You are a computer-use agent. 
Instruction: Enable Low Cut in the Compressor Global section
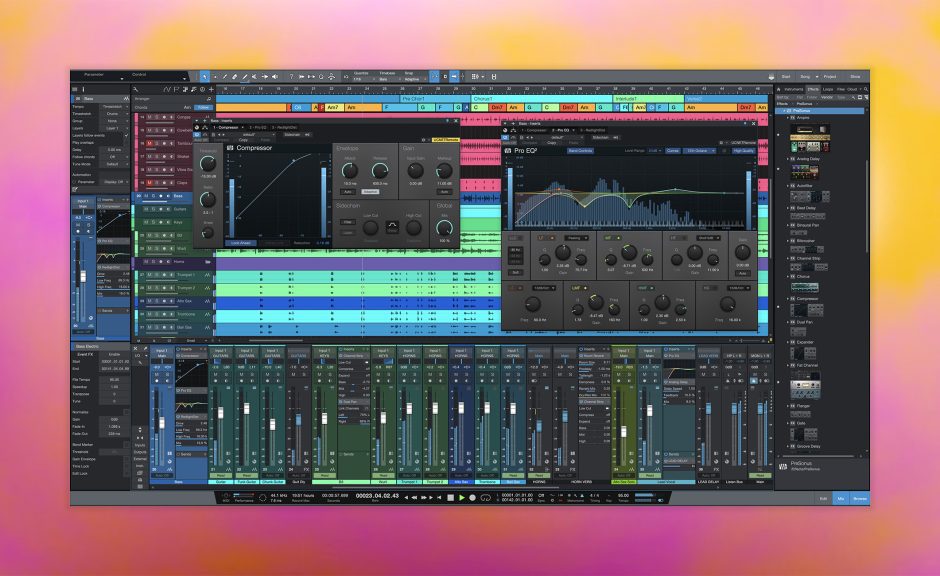click(371, 228)
